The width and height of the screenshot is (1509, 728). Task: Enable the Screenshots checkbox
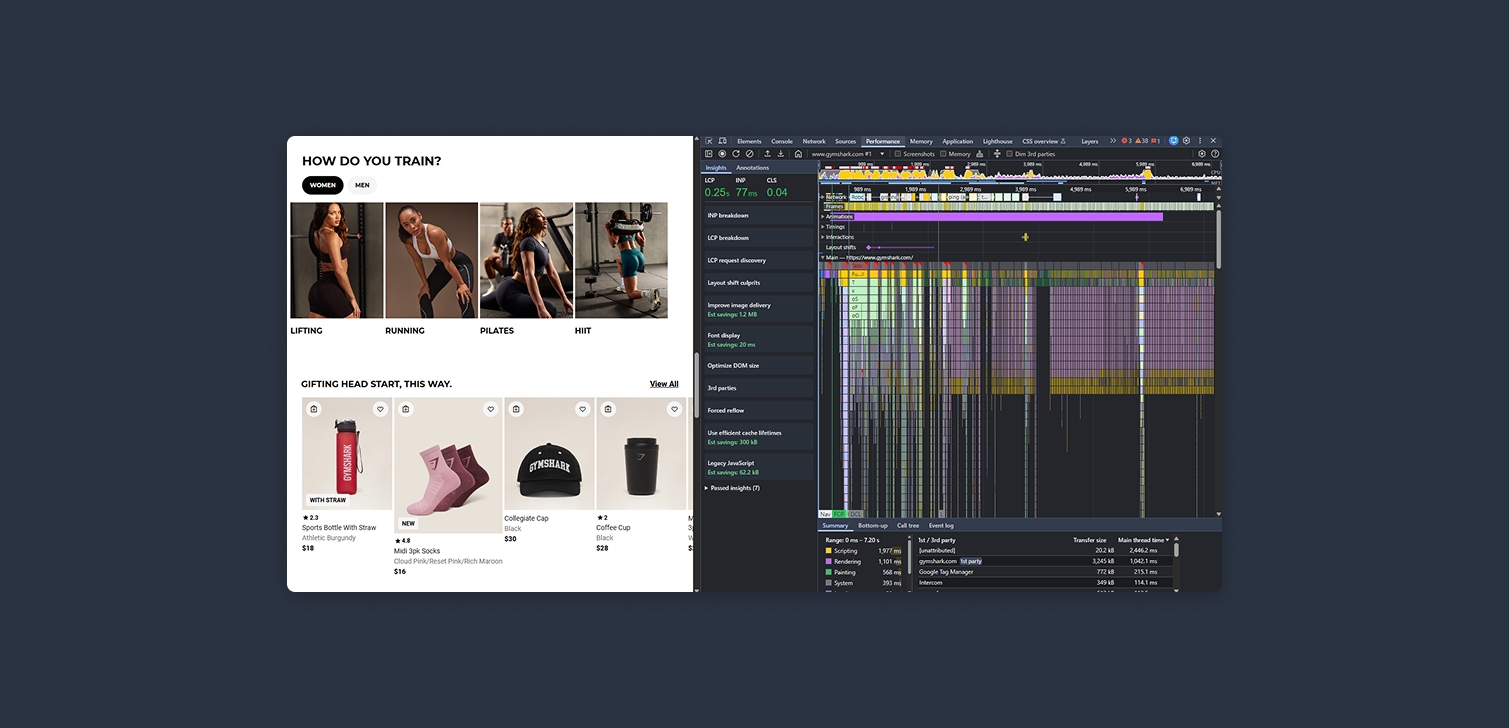coord(898,154)
